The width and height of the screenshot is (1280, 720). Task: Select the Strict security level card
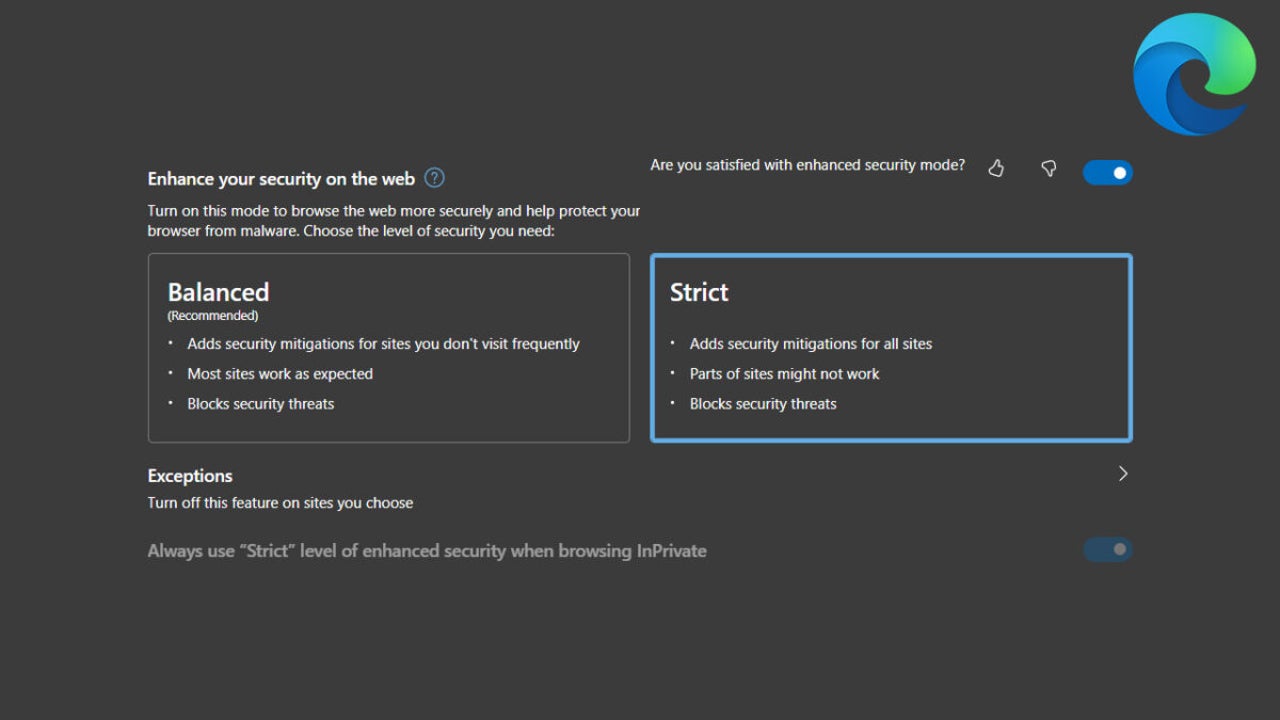pos(890,347)
